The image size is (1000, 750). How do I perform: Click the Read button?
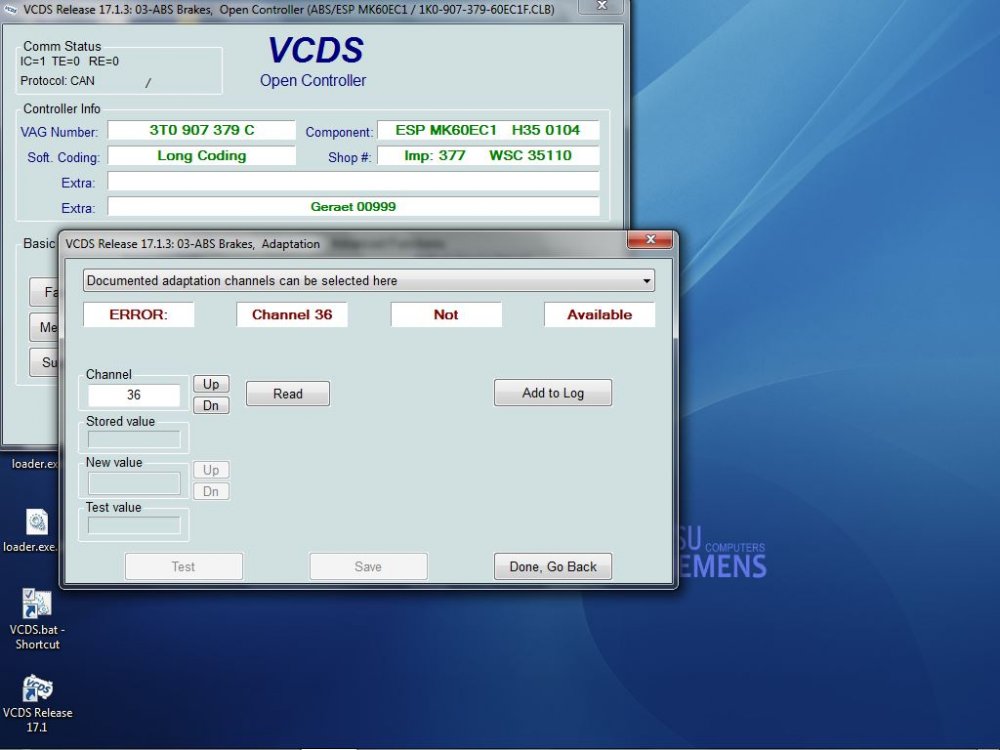[288, 393]
